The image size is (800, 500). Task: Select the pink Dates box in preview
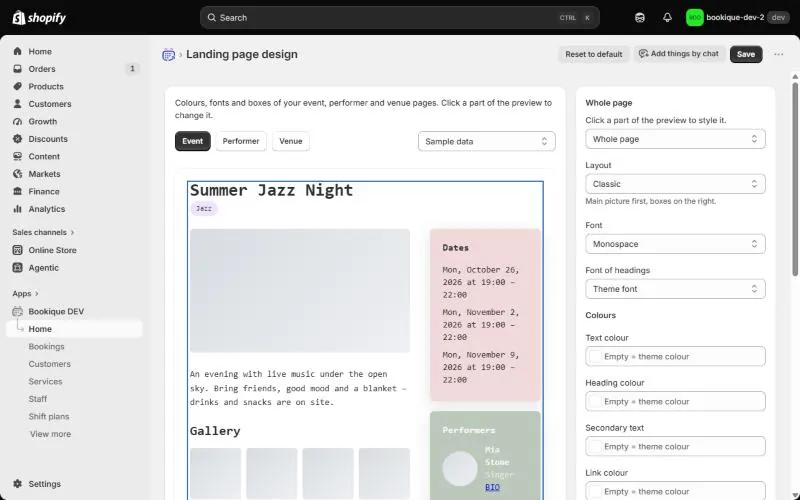[x=485, y=315]
